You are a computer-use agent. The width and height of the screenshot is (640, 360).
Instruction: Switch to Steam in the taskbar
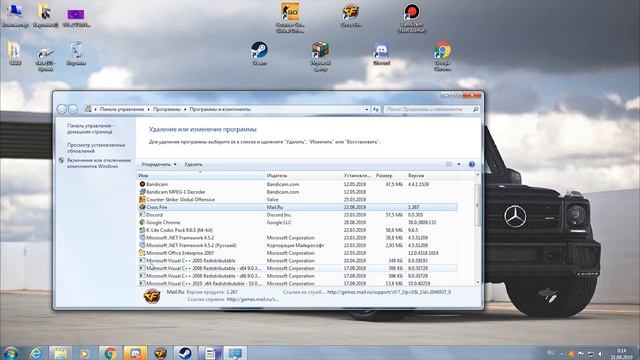click(185, 353)
